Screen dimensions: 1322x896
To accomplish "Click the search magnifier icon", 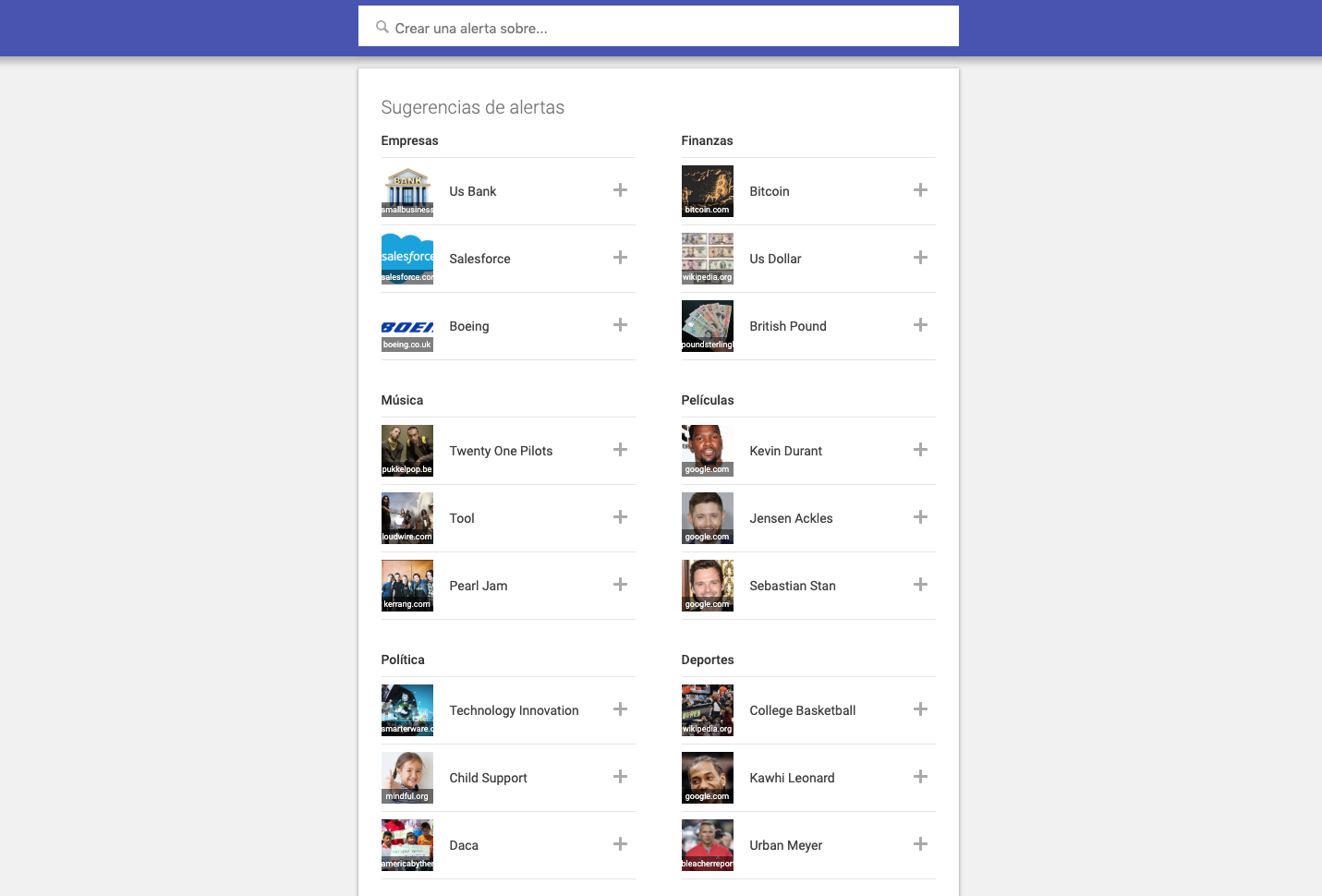I will 382,27.
